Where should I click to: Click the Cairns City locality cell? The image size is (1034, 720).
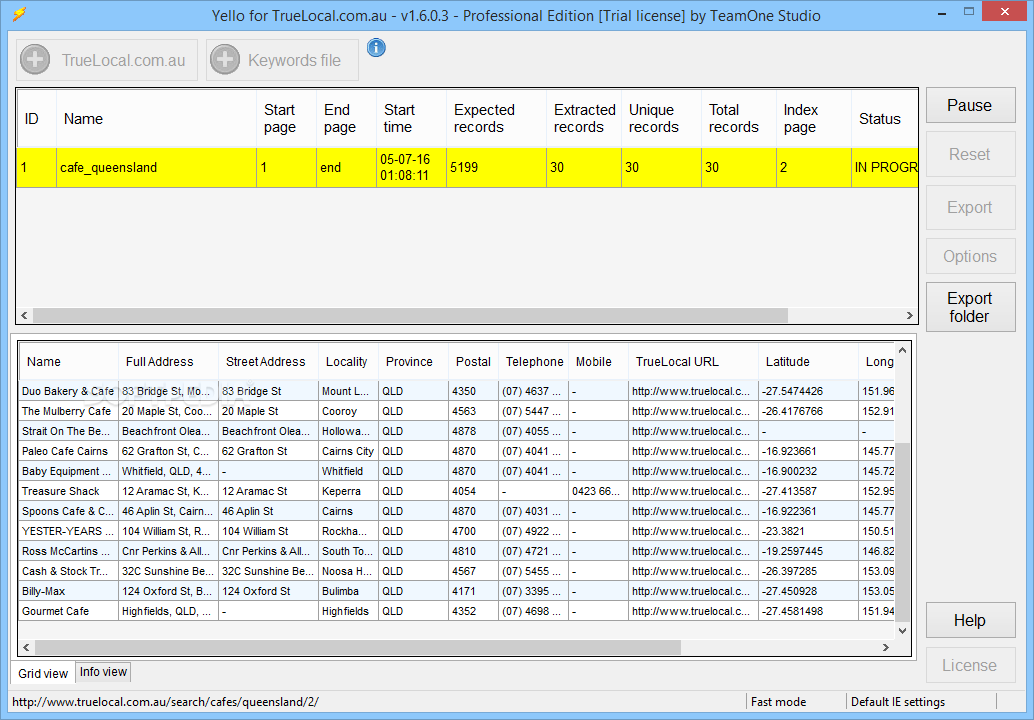click(x=348, y=451)
